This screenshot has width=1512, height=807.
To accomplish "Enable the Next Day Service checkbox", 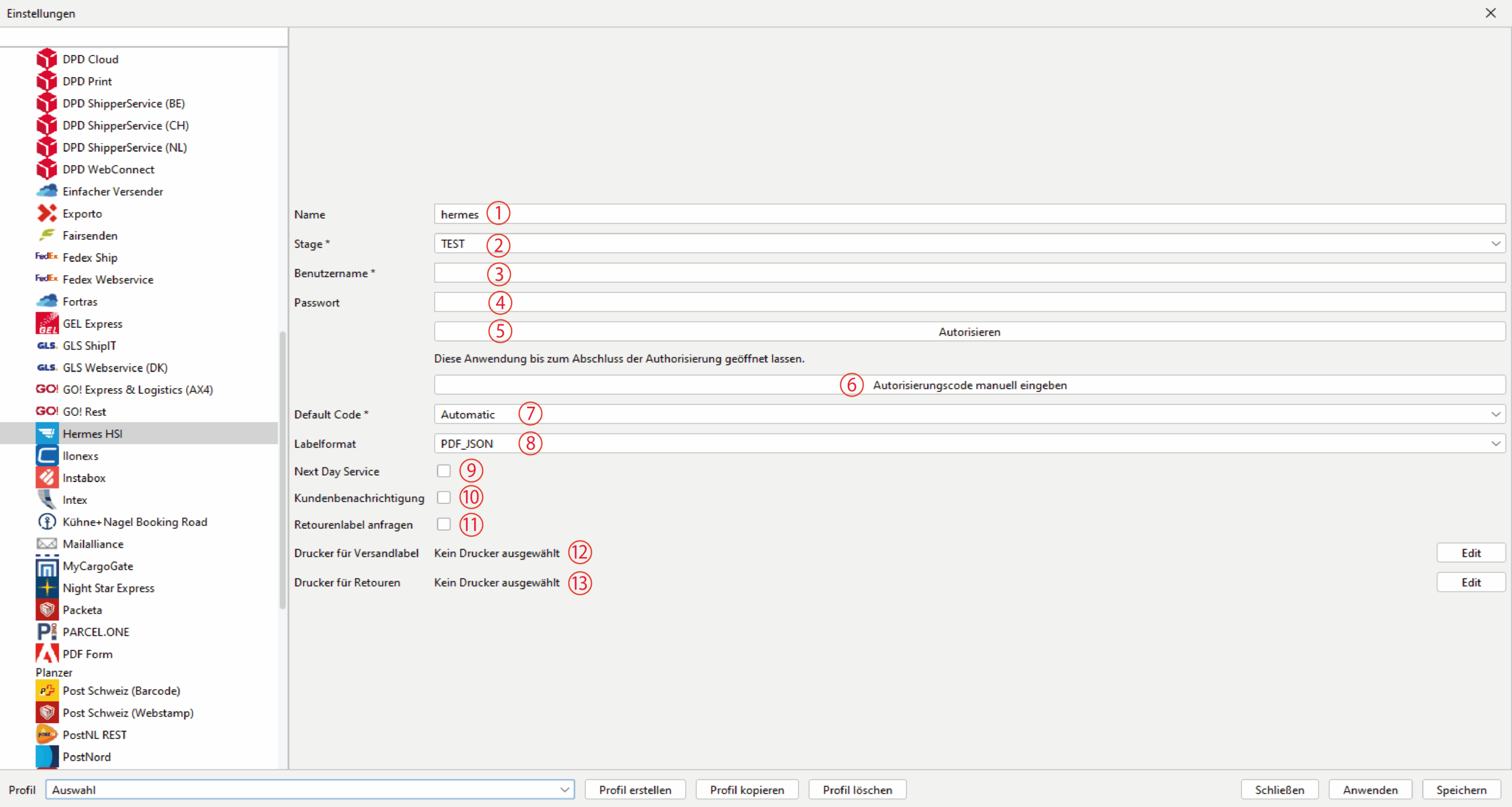I will pos(444,471).
